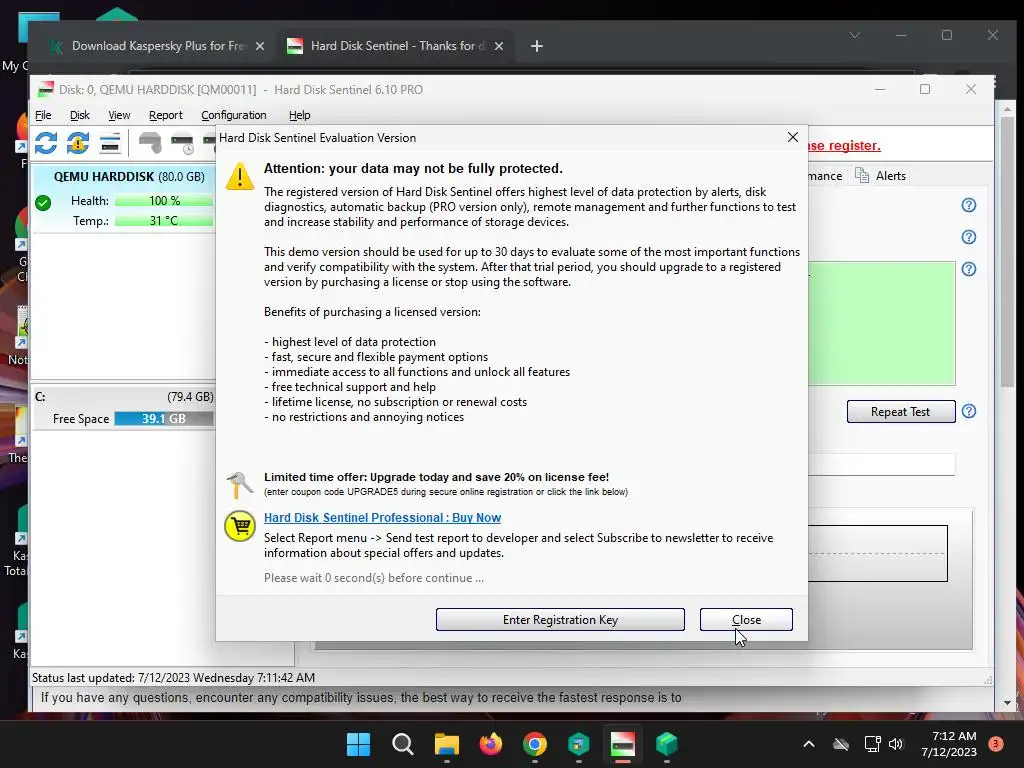
Task: Click the Free Space 39.1 GB bar
Action: (x=165, y=419)
